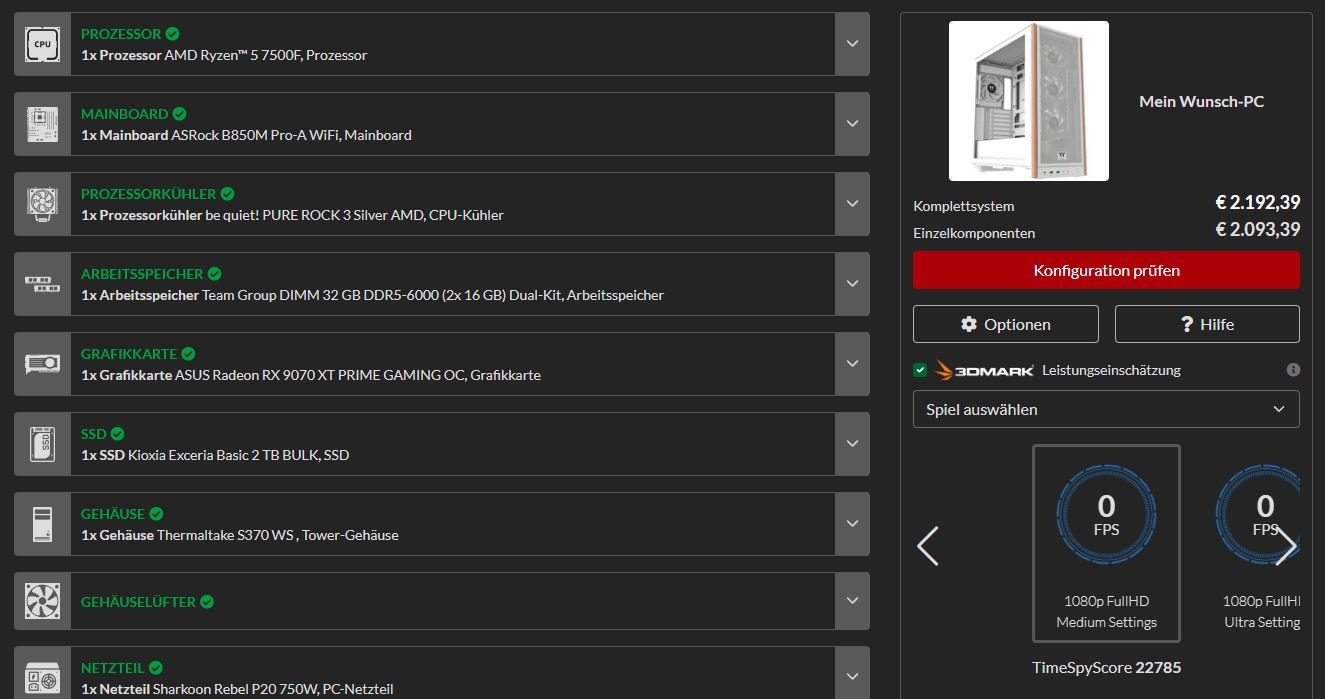This screenshot has width=1325, height=699.
Task: Click the 'Mein Wunsch-PC' title
Action: tap(1201, 101)
